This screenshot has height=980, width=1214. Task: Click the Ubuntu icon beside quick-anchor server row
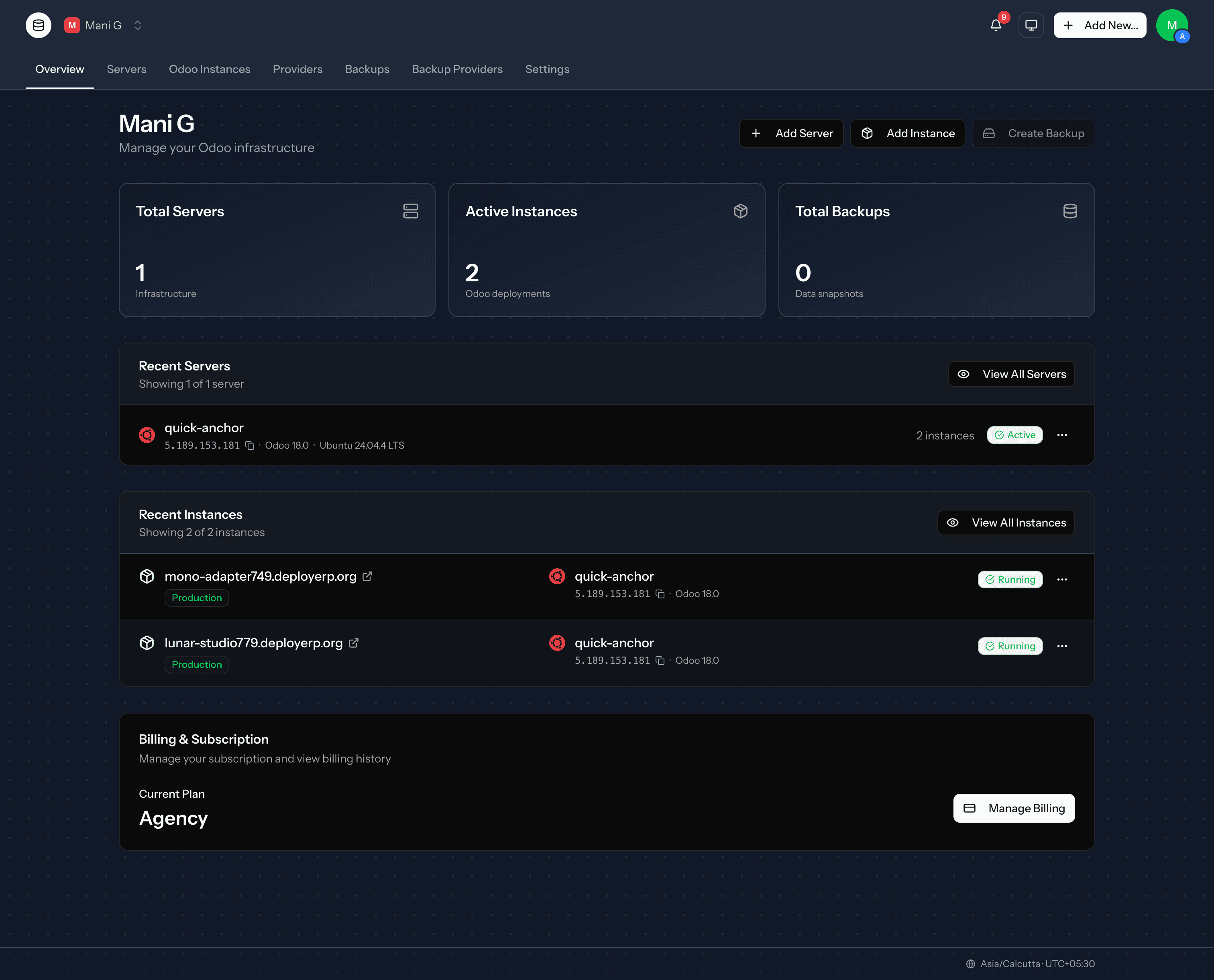tap(147, 435)
